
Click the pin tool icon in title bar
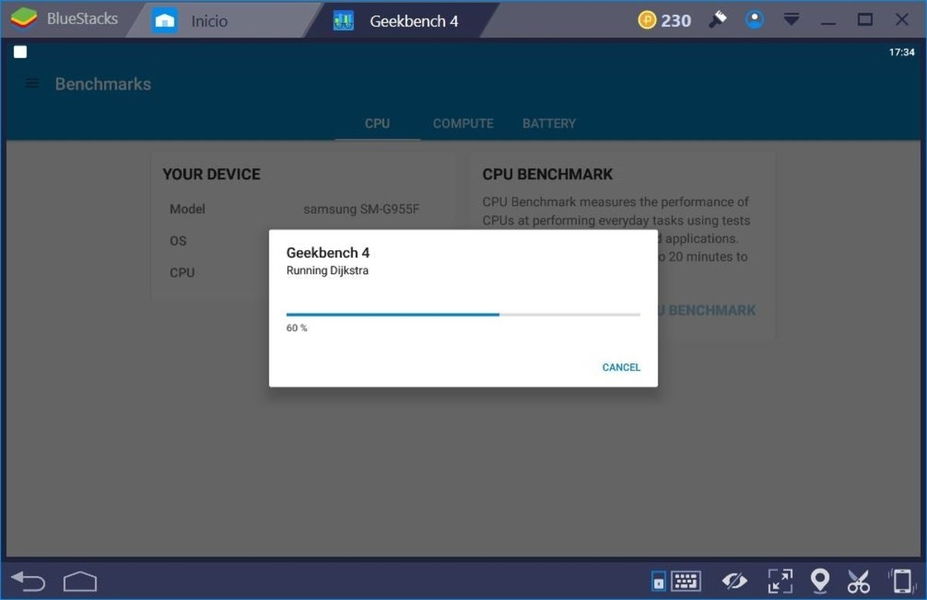pos(718,20)
